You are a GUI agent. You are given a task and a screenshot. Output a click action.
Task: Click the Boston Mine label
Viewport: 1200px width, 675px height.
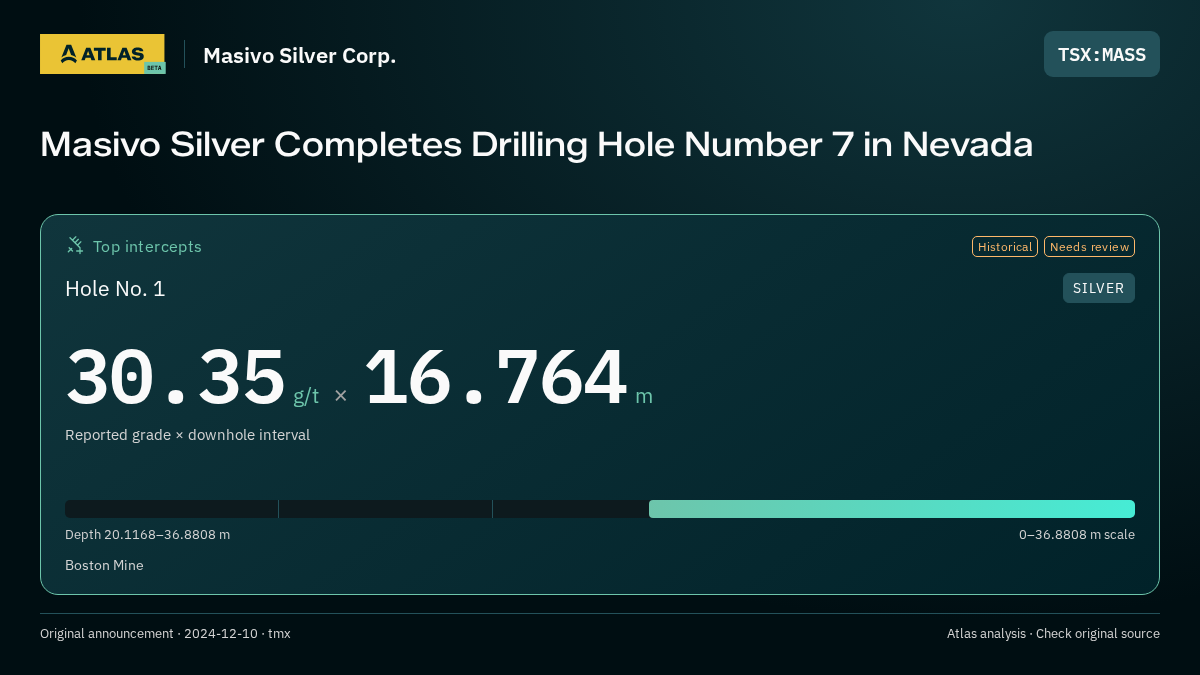tap(104, 565)
